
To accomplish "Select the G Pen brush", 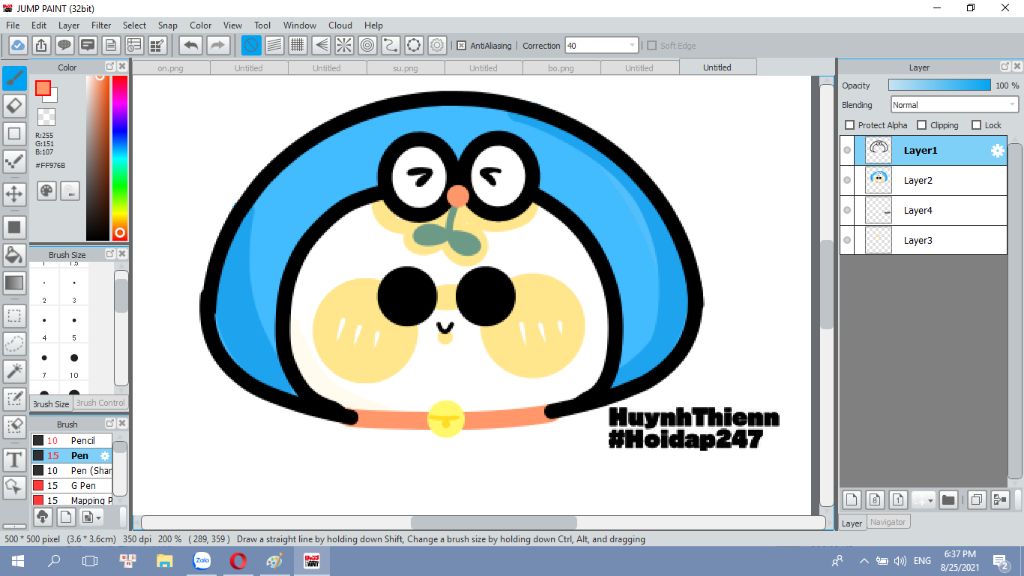I will pyautogui.click(x=72, y=485).
